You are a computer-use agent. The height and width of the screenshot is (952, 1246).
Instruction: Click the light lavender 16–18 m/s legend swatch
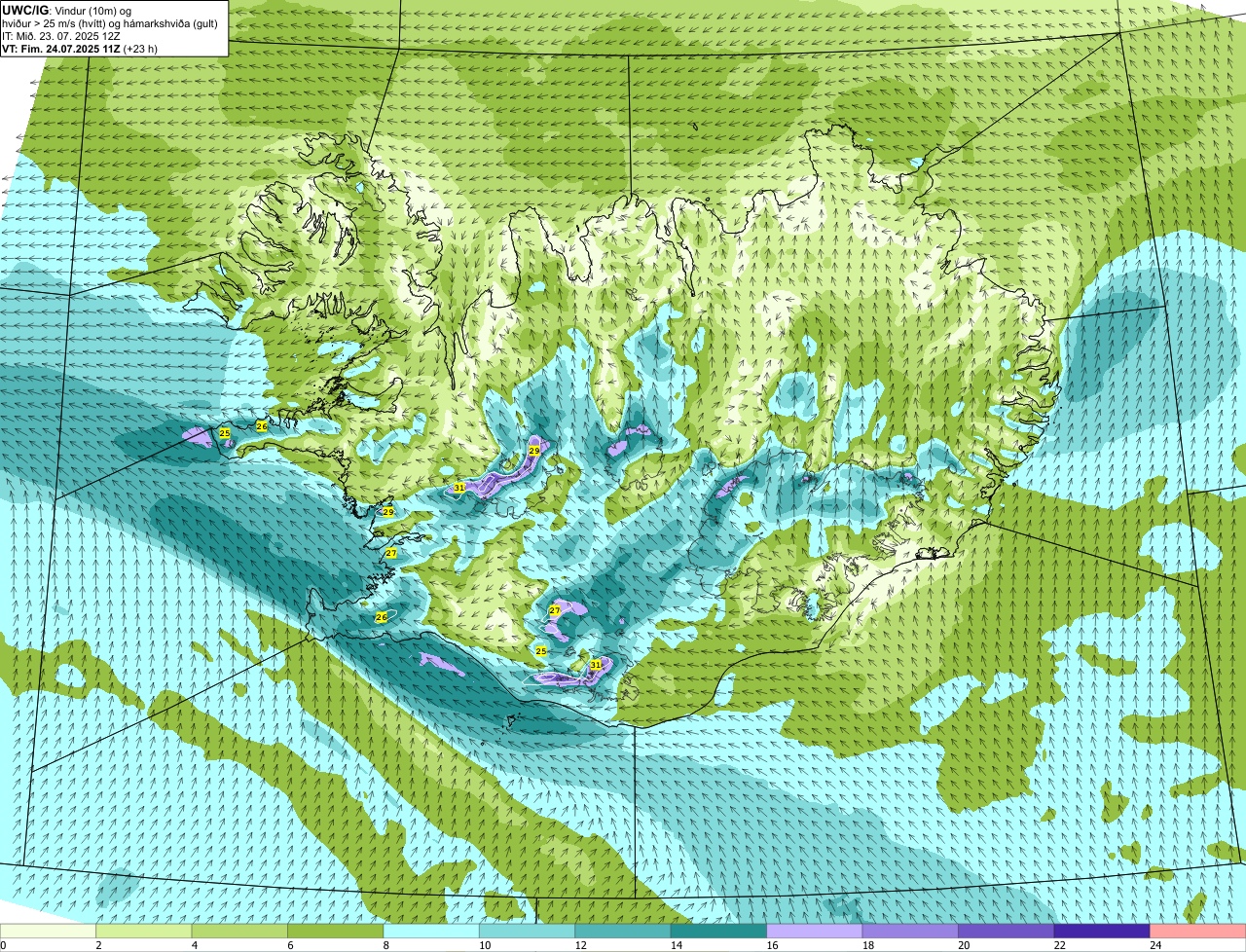coord(815,931)
